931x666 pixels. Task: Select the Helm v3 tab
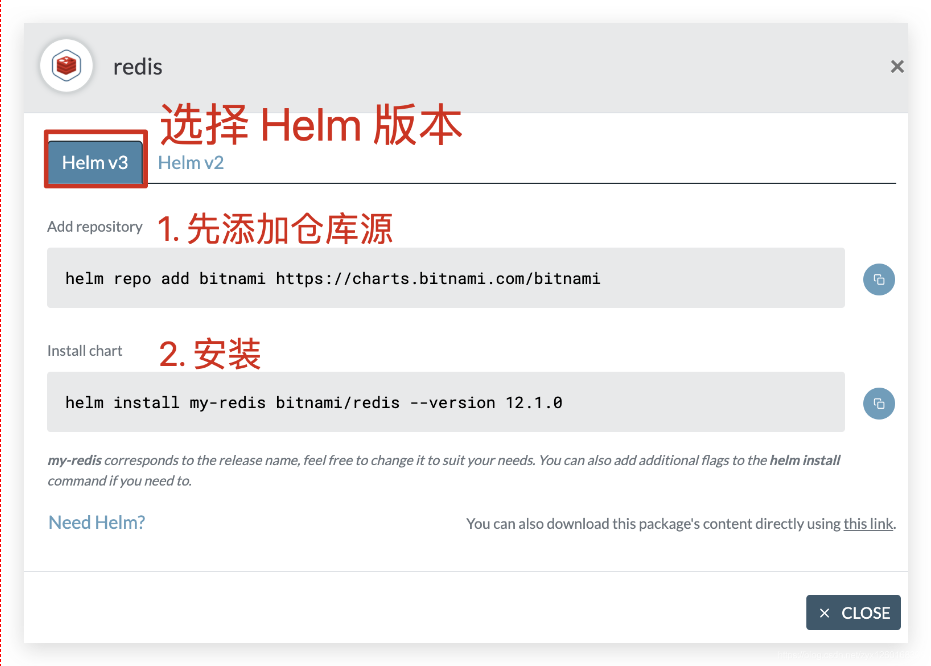point(95,162)
